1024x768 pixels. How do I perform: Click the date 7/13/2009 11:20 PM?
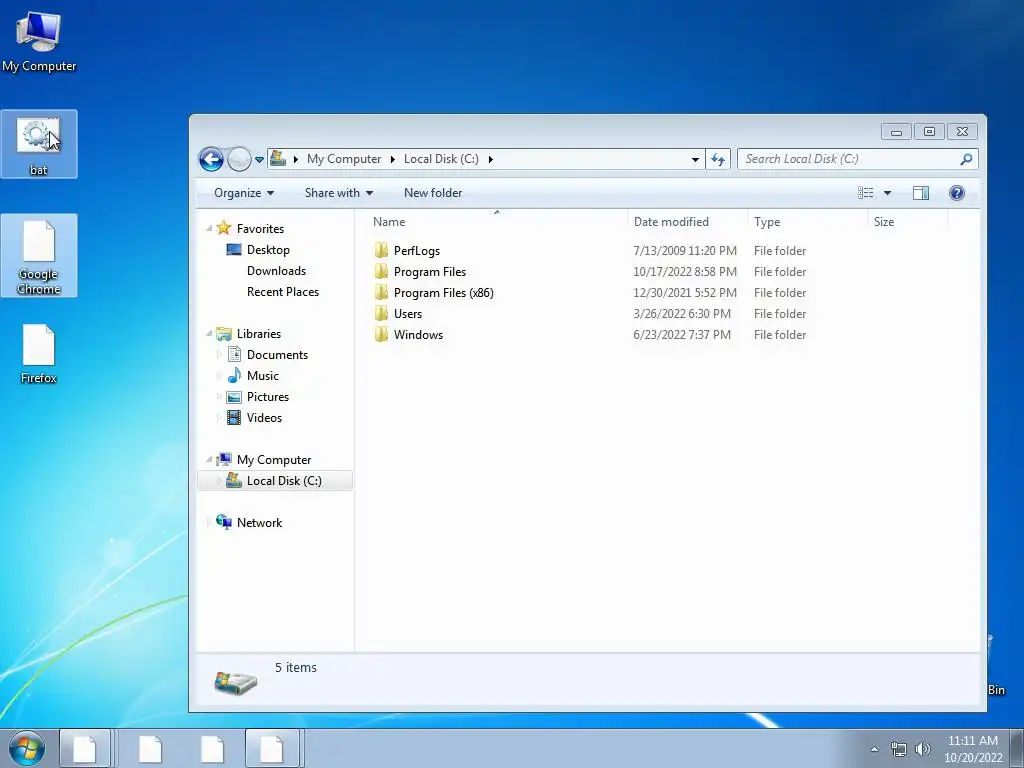coord(684,251)
